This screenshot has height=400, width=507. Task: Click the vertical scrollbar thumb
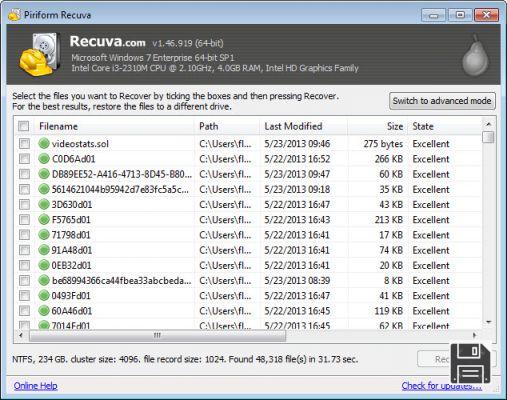point(489,137)
